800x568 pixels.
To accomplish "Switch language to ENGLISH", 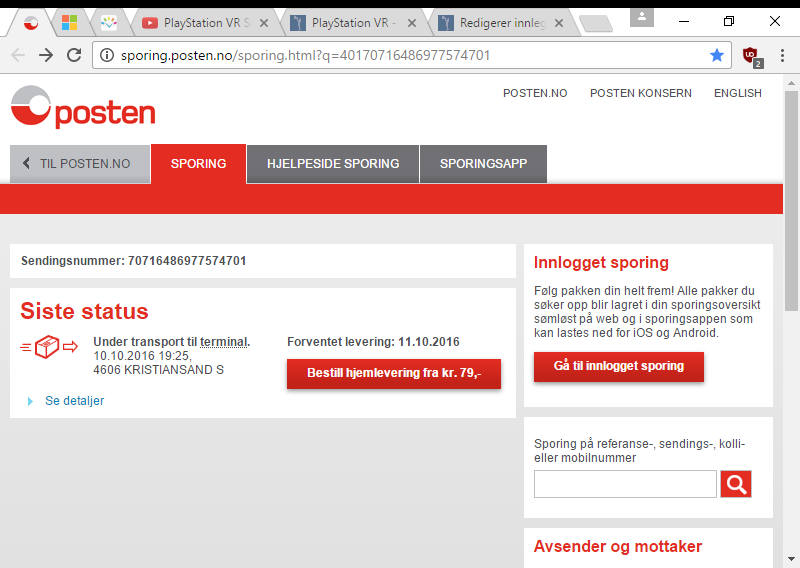I will click(738, 93).
